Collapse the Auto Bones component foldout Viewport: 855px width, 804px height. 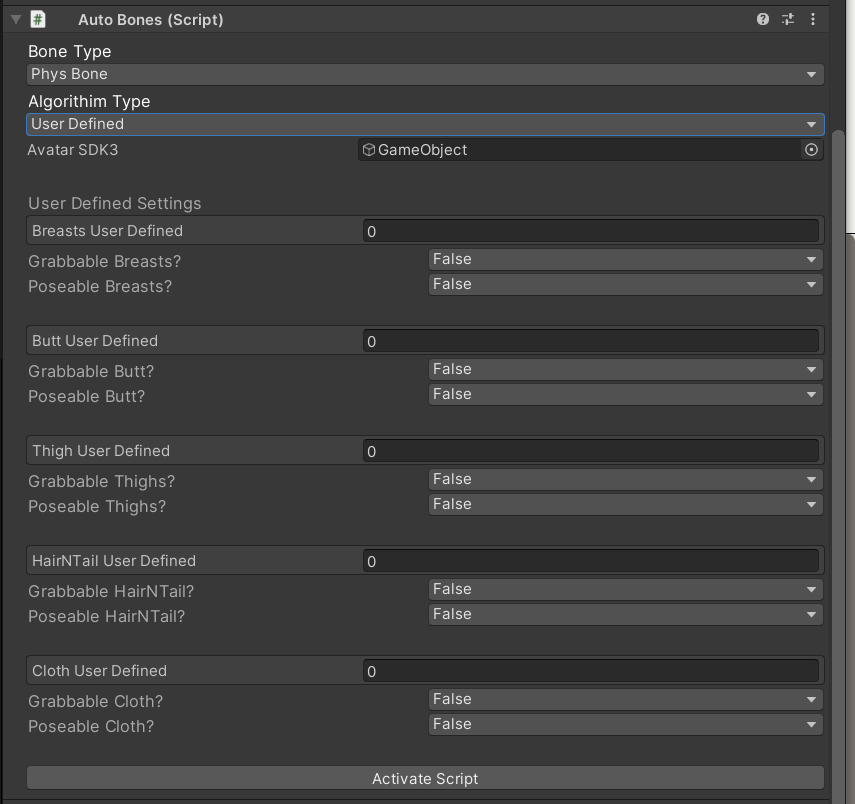(x=15, y=19)
